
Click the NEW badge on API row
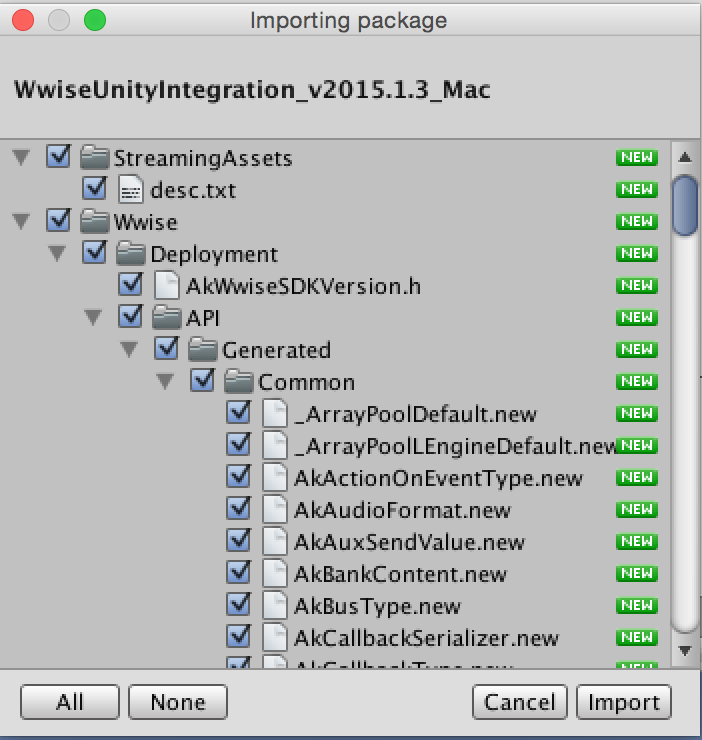637,318
